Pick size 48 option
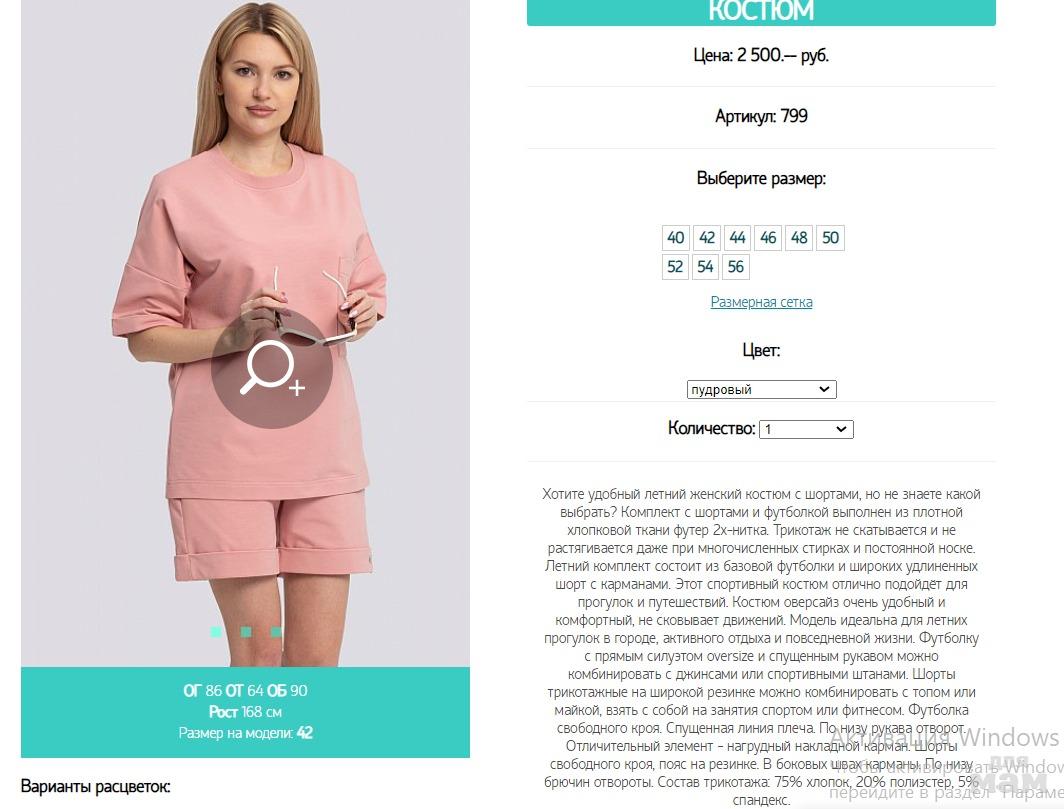The height and width of the screenshot is (809, 1064). (799, 238)
